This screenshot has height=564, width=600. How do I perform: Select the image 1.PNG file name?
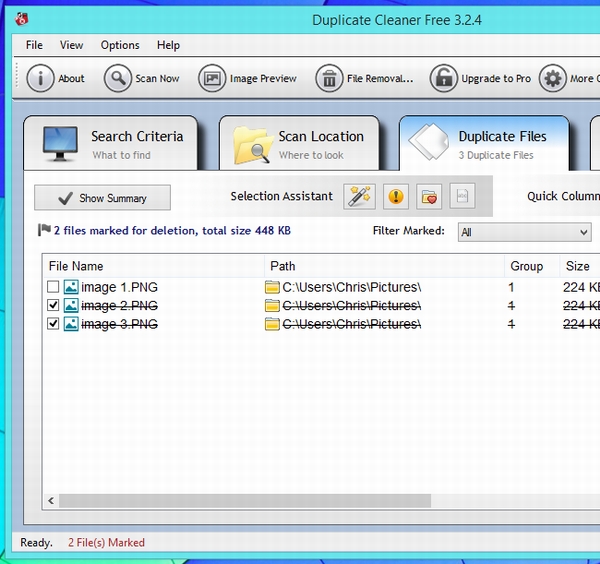tap(119, 287)
